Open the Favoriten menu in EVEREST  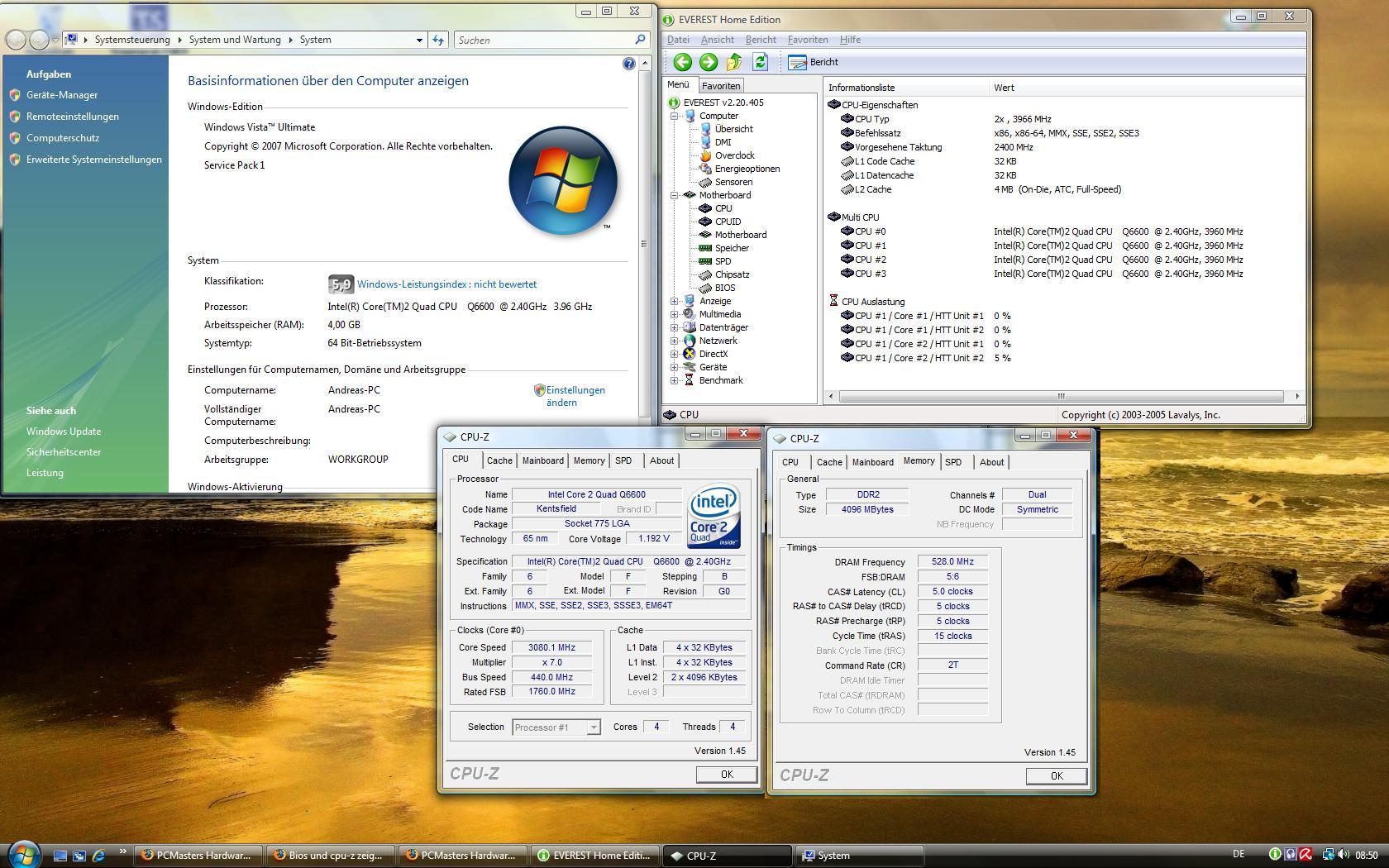807,40
